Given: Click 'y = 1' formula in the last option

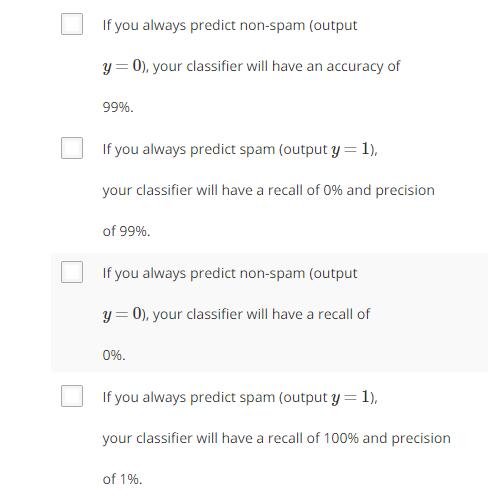Looking at the screenshot, I should [351, 397].
